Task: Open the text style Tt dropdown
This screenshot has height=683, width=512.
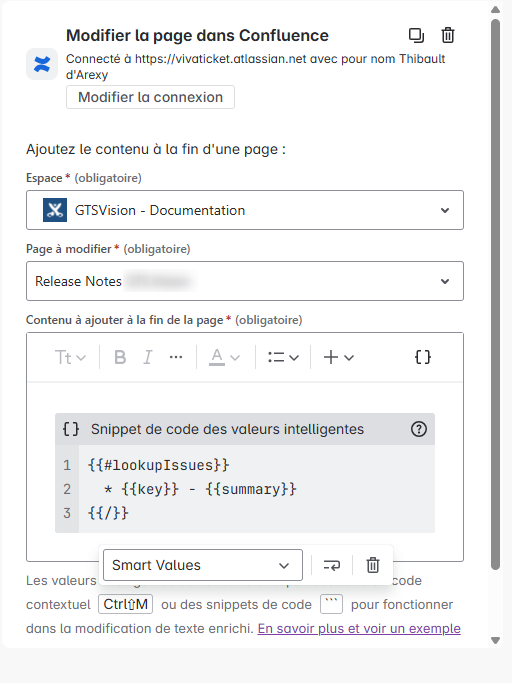Action: 70,358
